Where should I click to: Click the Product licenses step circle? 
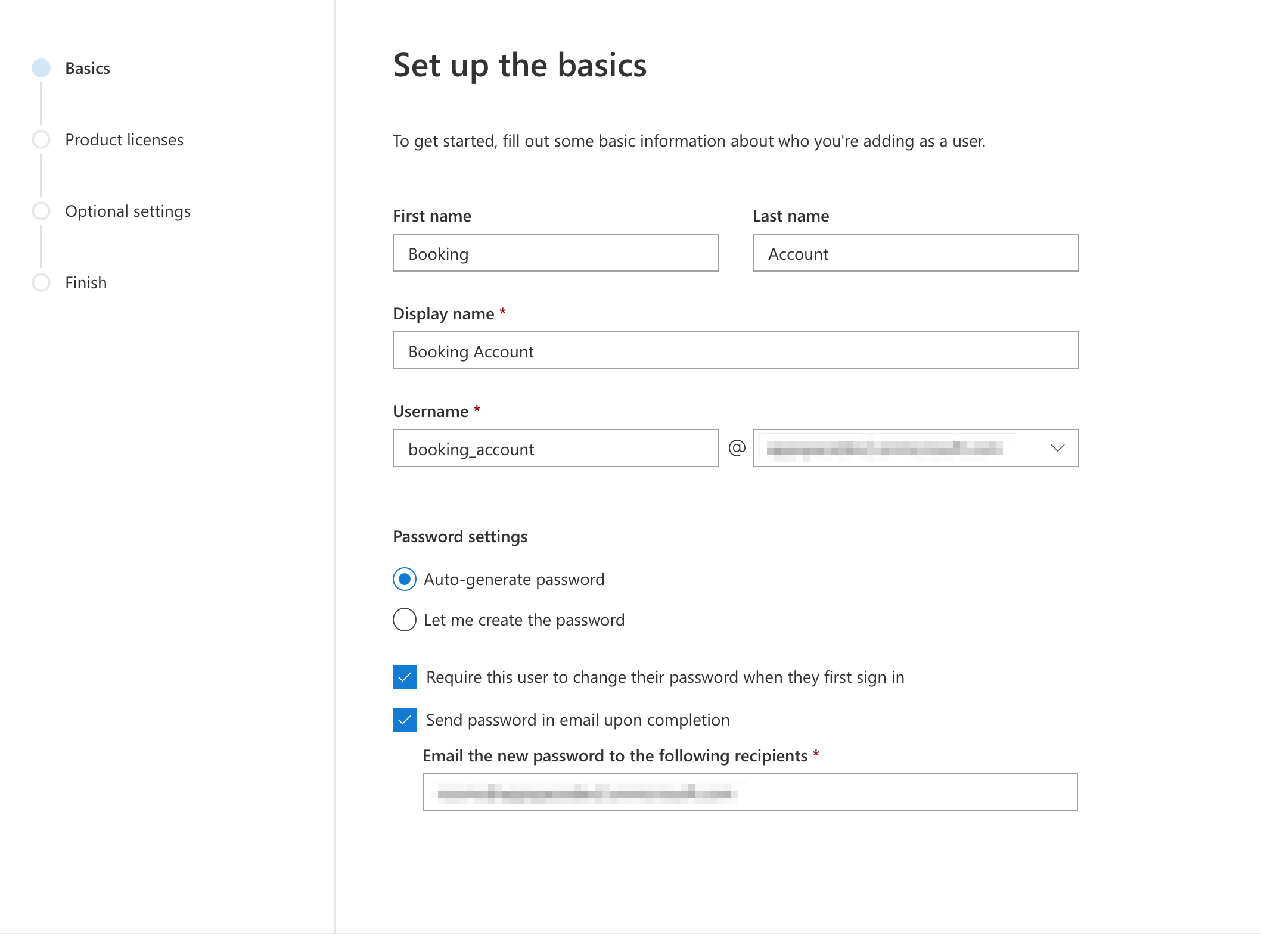click(x=41, y=139)
